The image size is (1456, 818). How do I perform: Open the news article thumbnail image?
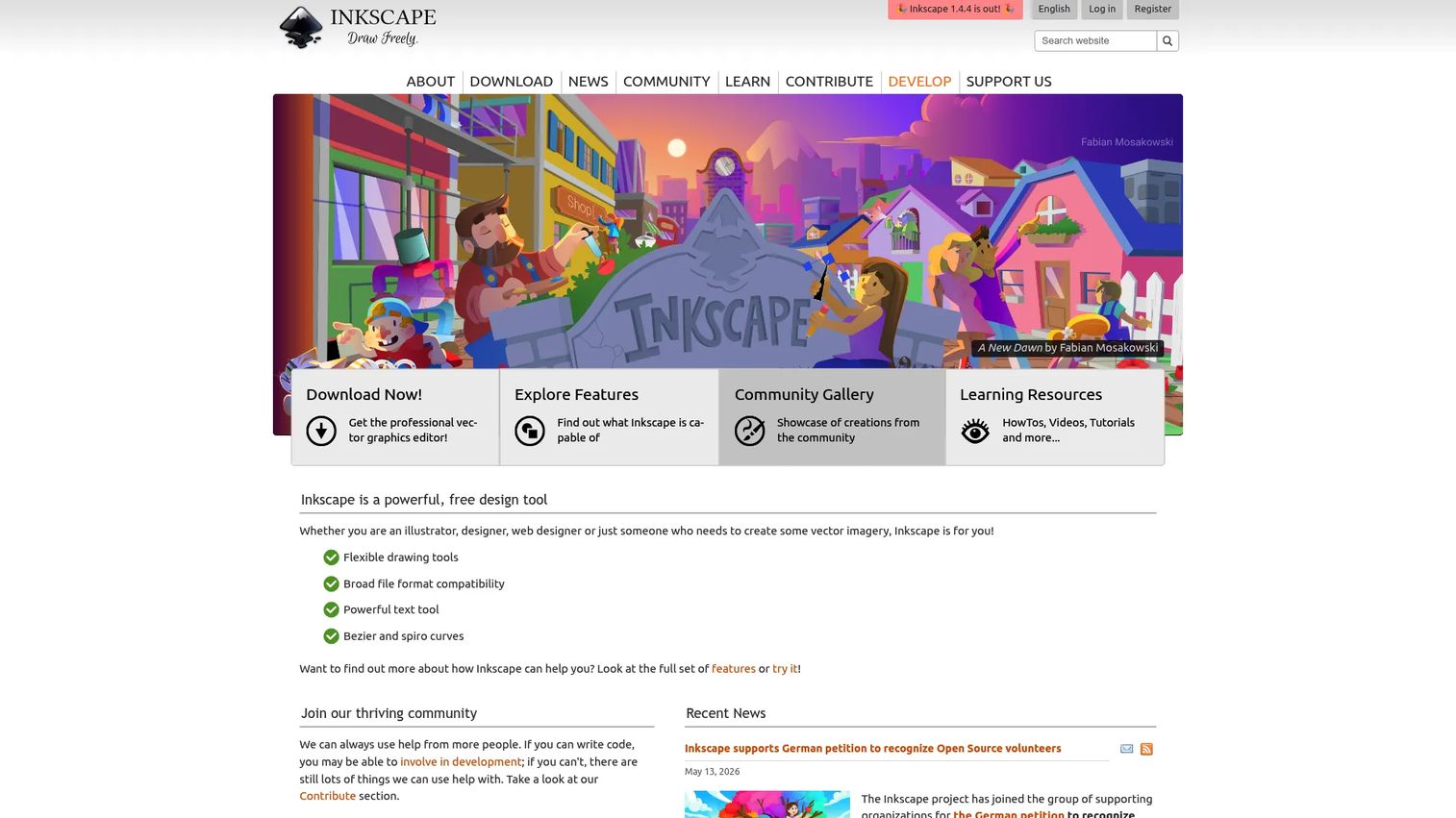coord(767,805)
